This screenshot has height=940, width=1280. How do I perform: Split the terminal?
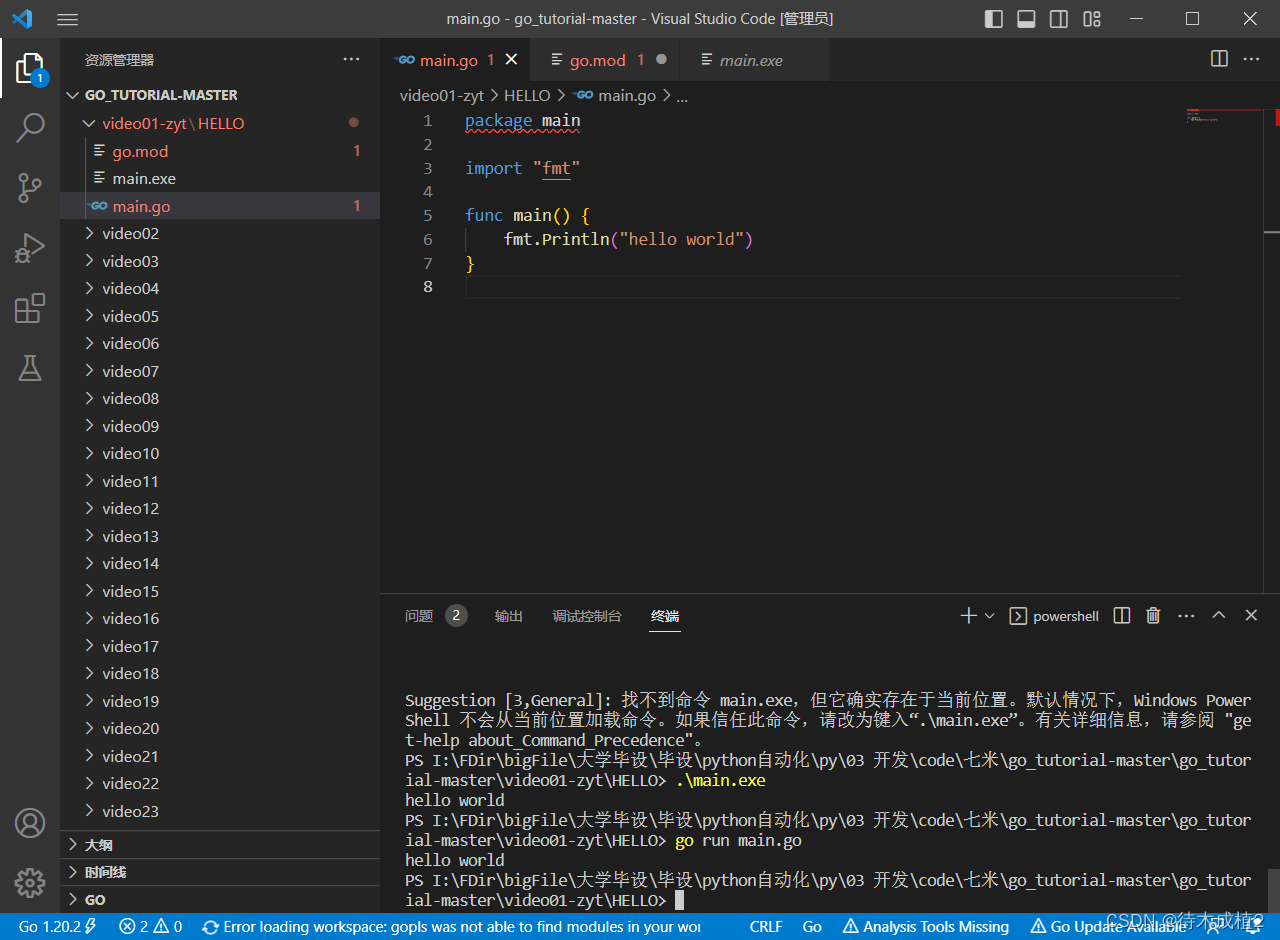1122,616
